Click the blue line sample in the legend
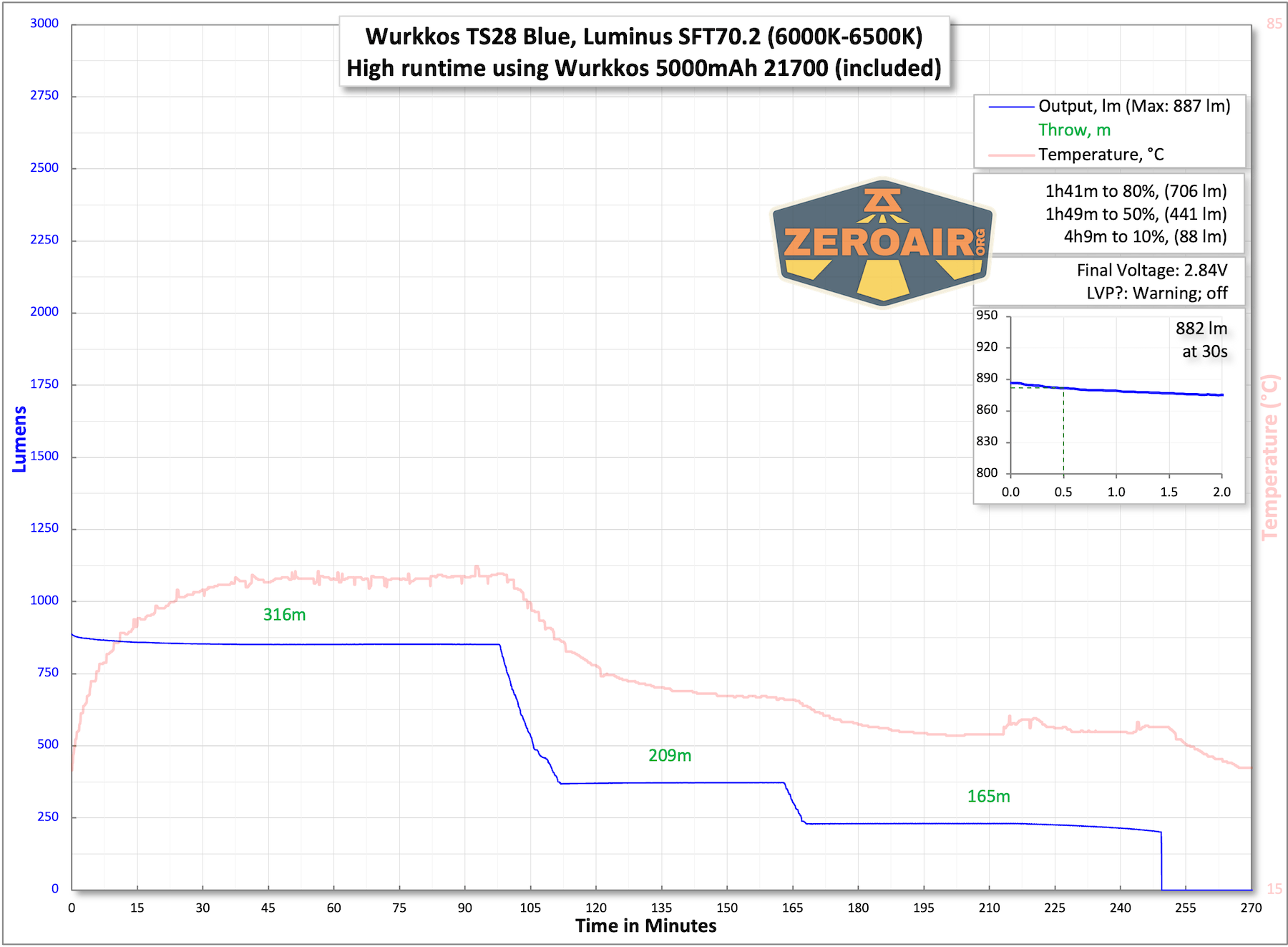Screen dimensions: 1288x947 click(1011, 107)
